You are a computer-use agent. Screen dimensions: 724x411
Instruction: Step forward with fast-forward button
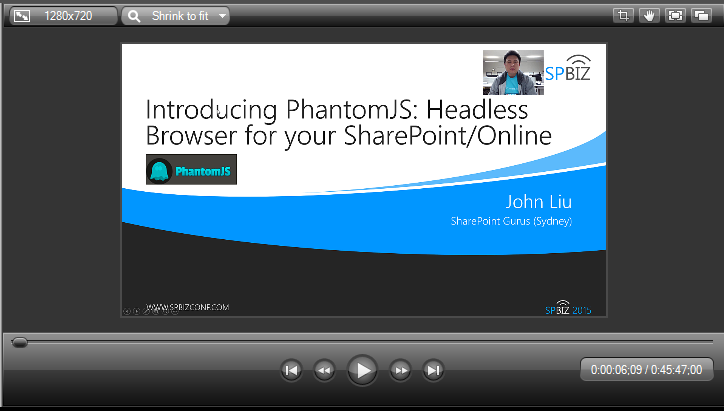400,370
